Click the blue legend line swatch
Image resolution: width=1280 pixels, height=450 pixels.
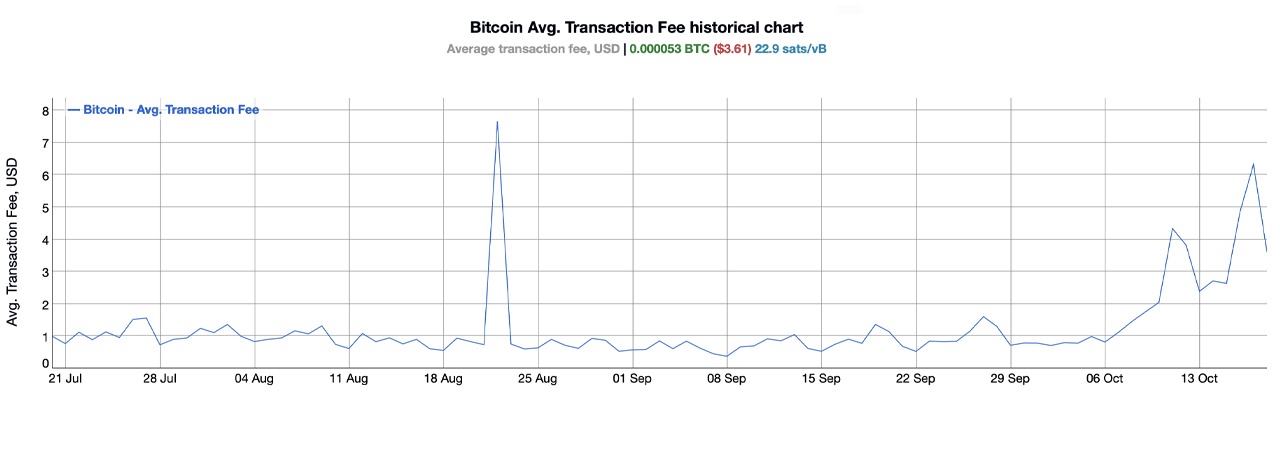pyautogui.click(x=73, y=110)
